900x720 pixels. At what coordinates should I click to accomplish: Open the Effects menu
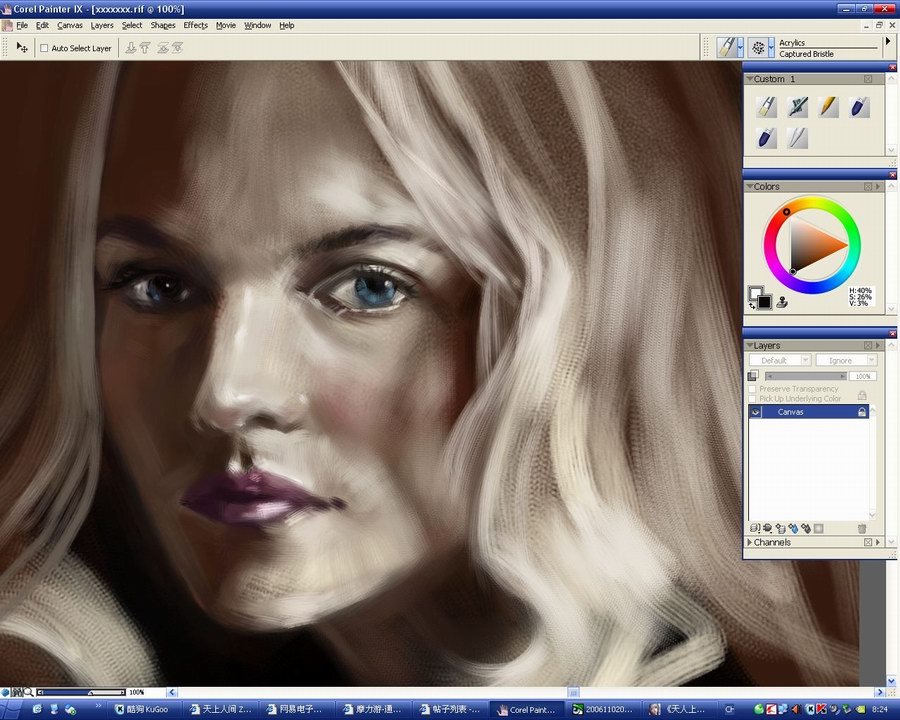196,25
